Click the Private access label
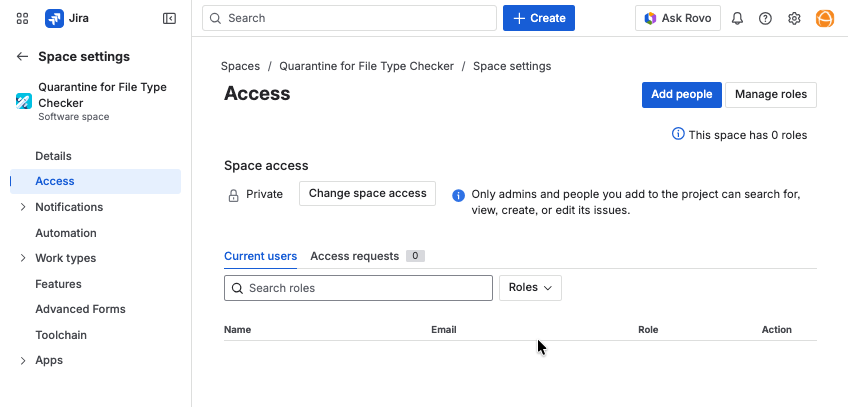Screen dimensions: 848x407 point(264,195)
